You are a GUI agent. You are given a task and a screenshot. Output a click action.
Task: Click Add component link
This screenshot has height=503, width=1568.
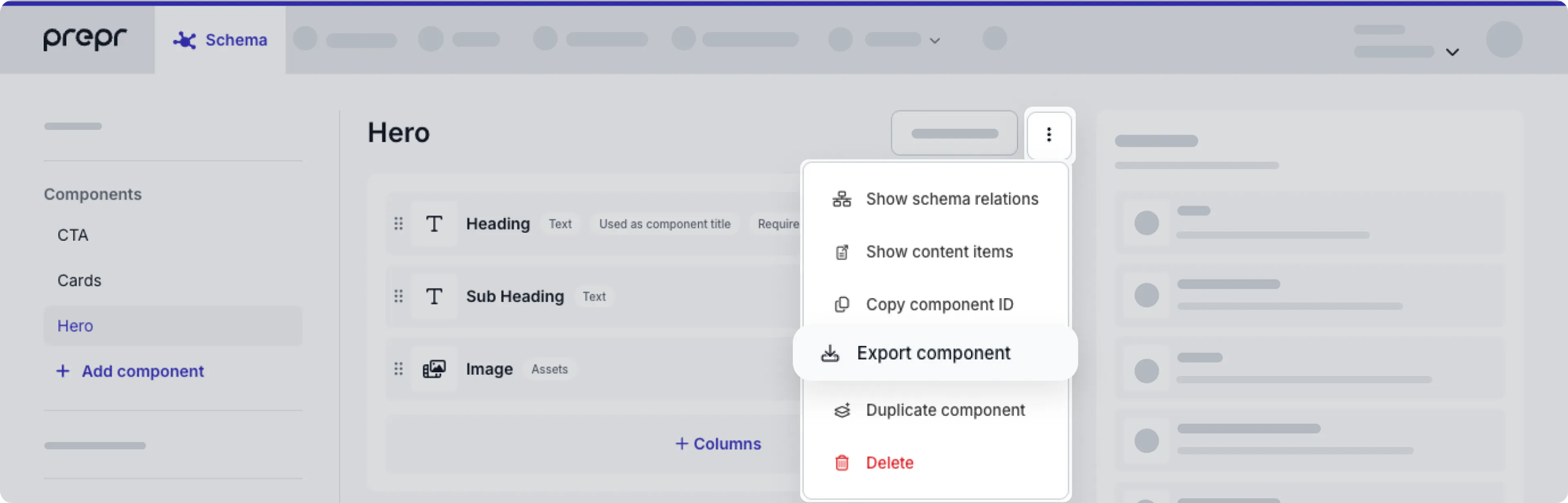143,371
